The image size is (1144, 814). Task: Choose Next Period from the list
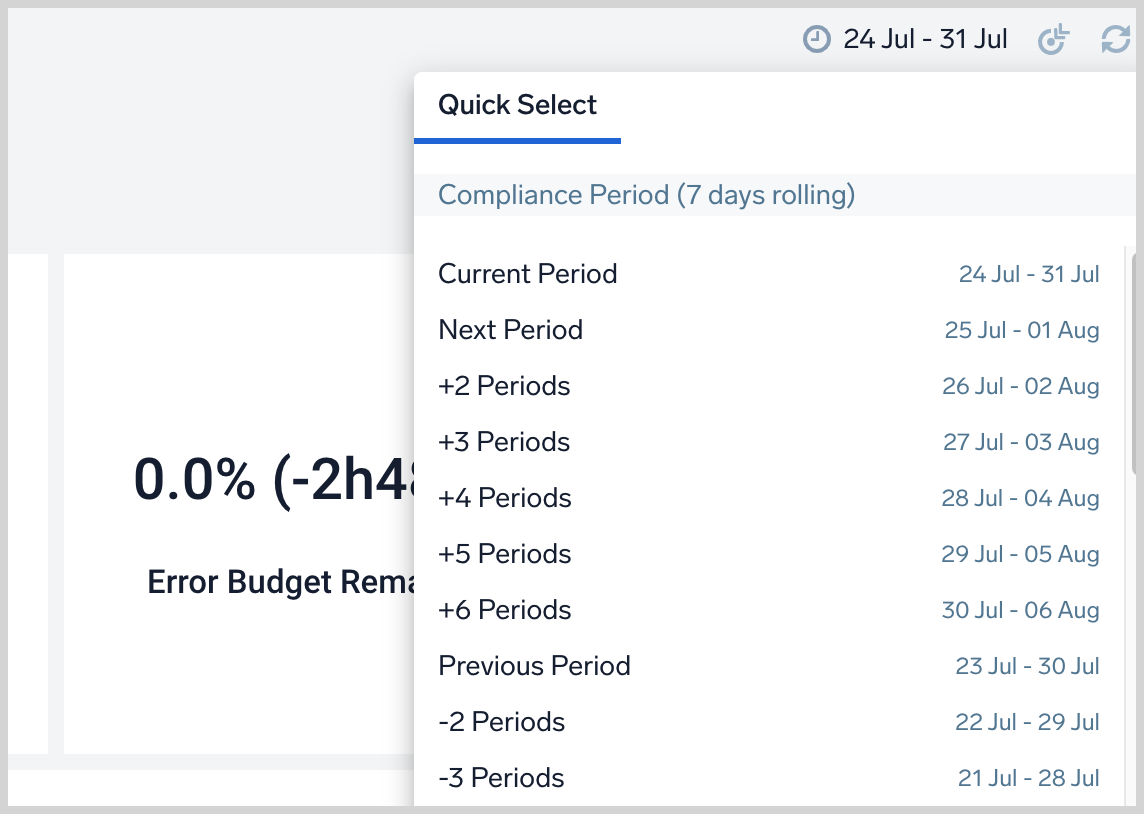click(x=511, y=330)
